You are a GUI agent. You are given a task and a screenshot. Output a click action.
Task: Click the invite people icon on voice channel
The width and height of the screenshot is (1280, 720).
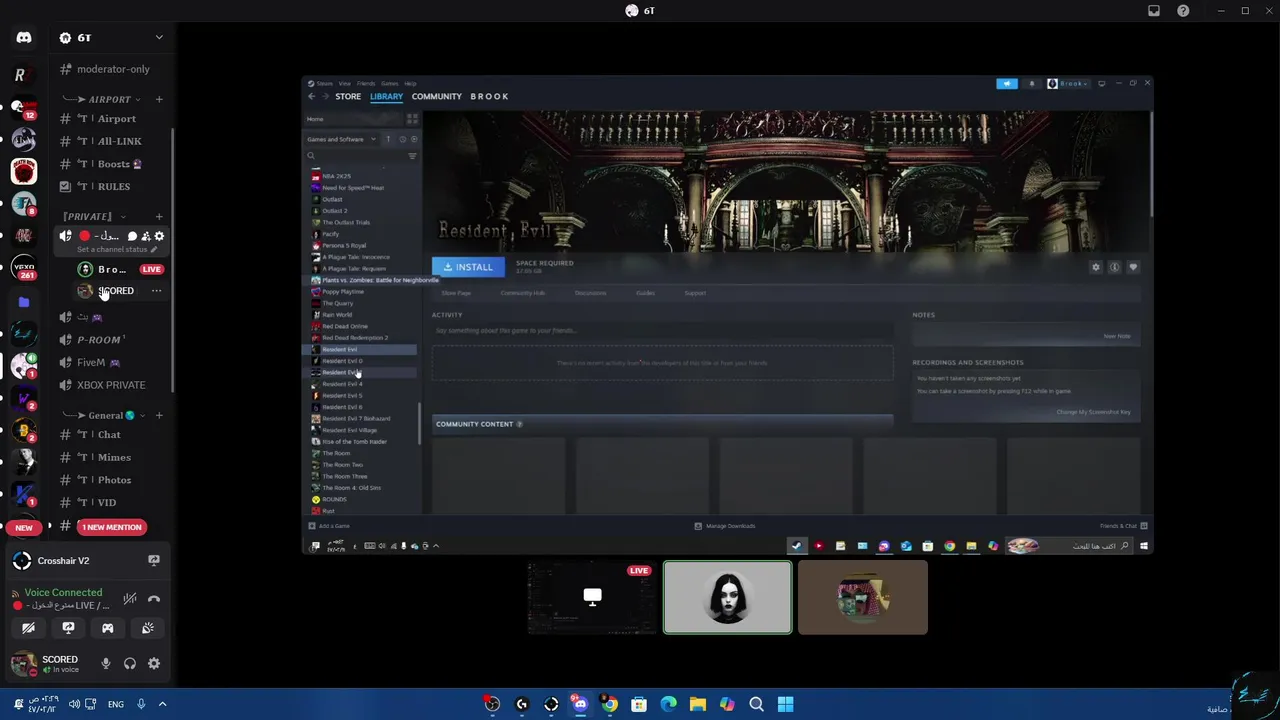click(x=145, y=236)
